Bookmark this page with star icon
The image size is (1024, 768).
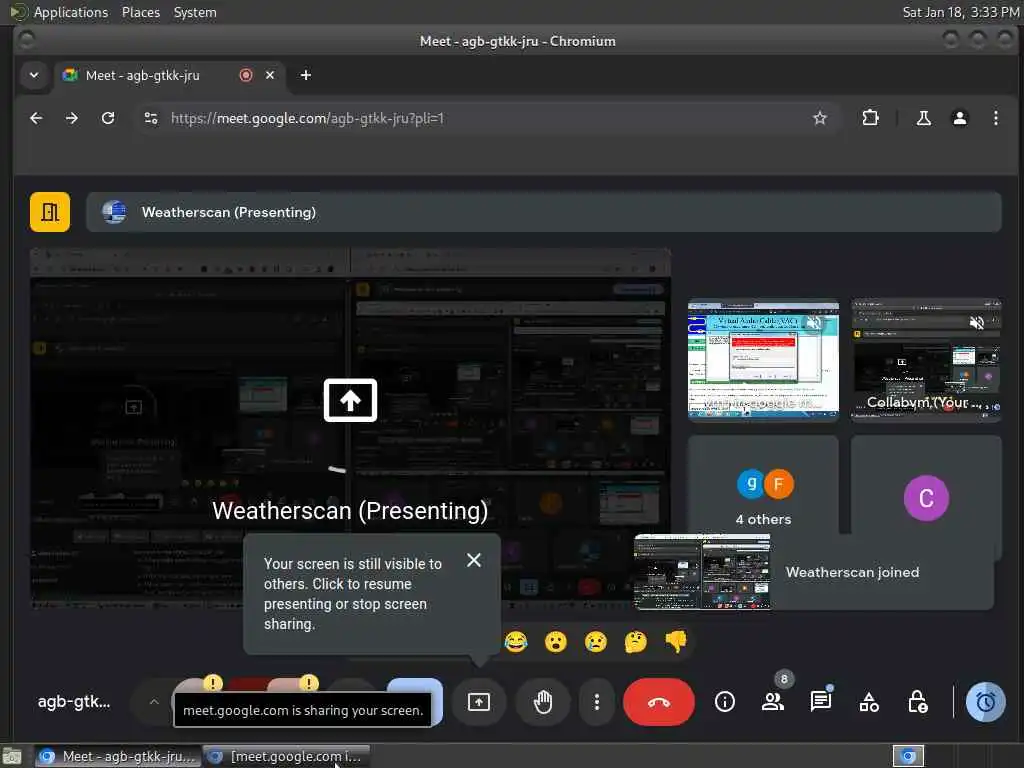(820, 118)
